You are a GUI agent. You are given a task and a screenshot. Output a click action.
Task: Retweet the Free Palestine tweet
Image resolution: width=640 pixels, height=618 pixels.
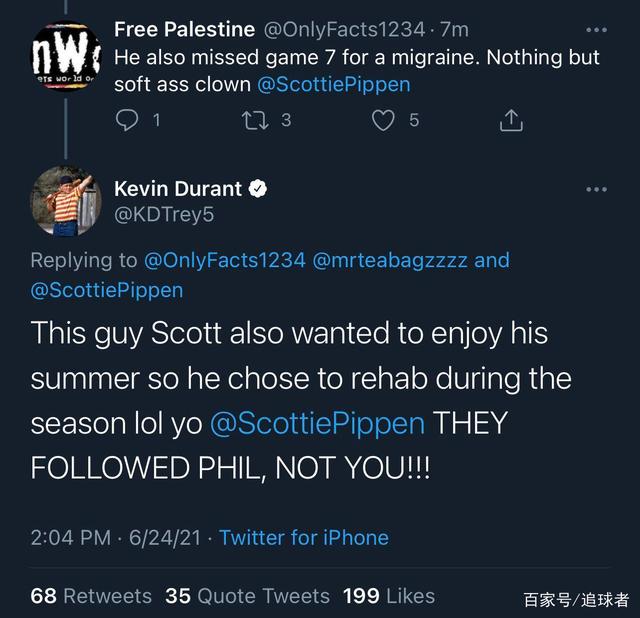(x=253, y=121)
